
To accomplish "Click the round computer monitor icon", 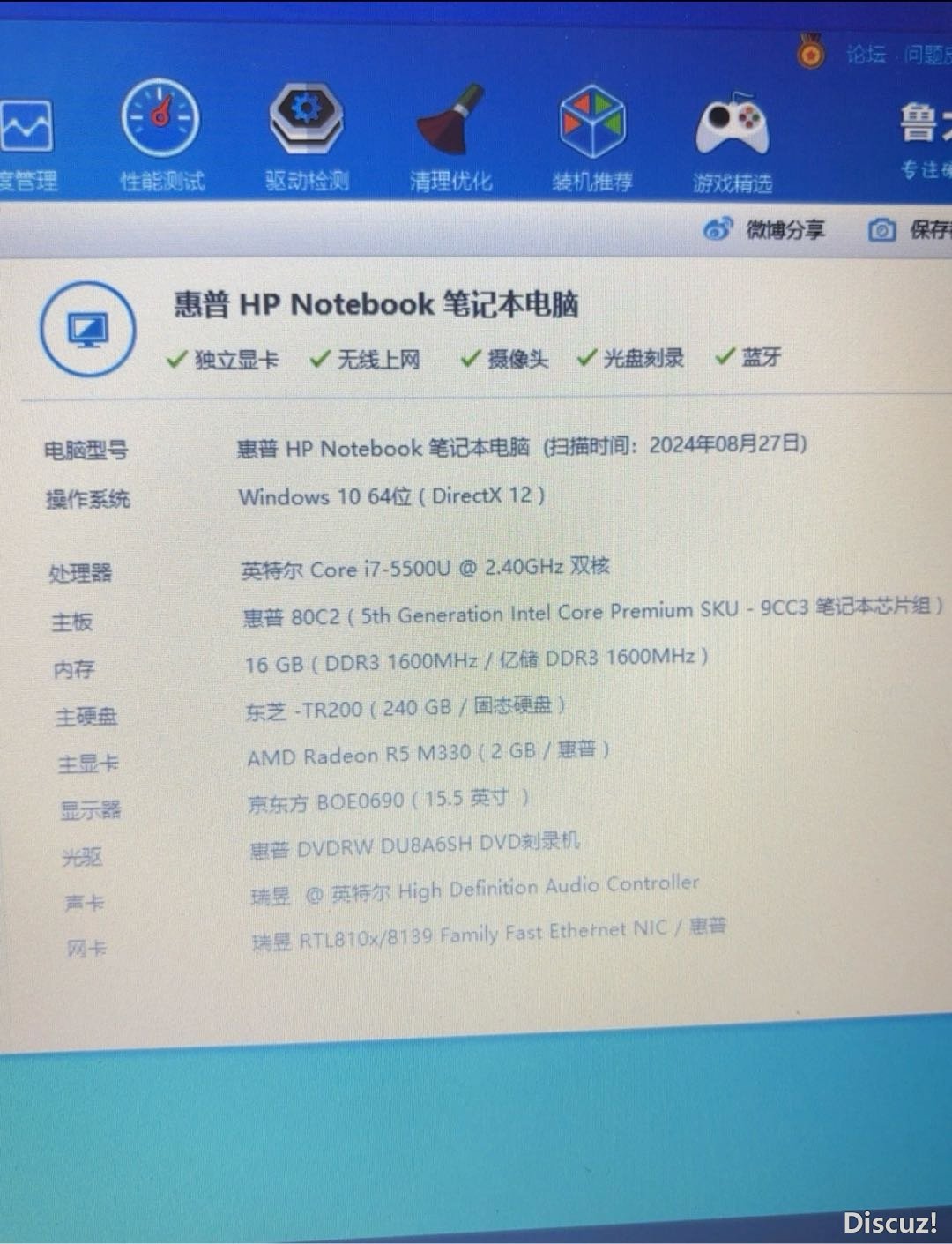I will click(87, 329).
